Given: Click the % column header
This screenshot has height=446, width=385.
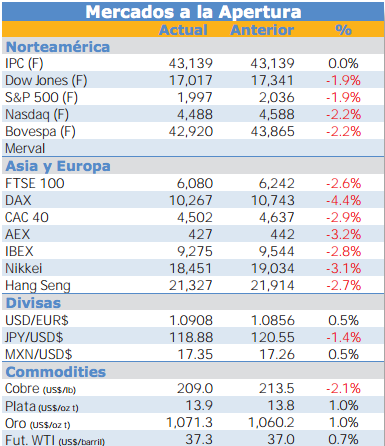Looking at the screenshot, I should (x=343, y=30).
